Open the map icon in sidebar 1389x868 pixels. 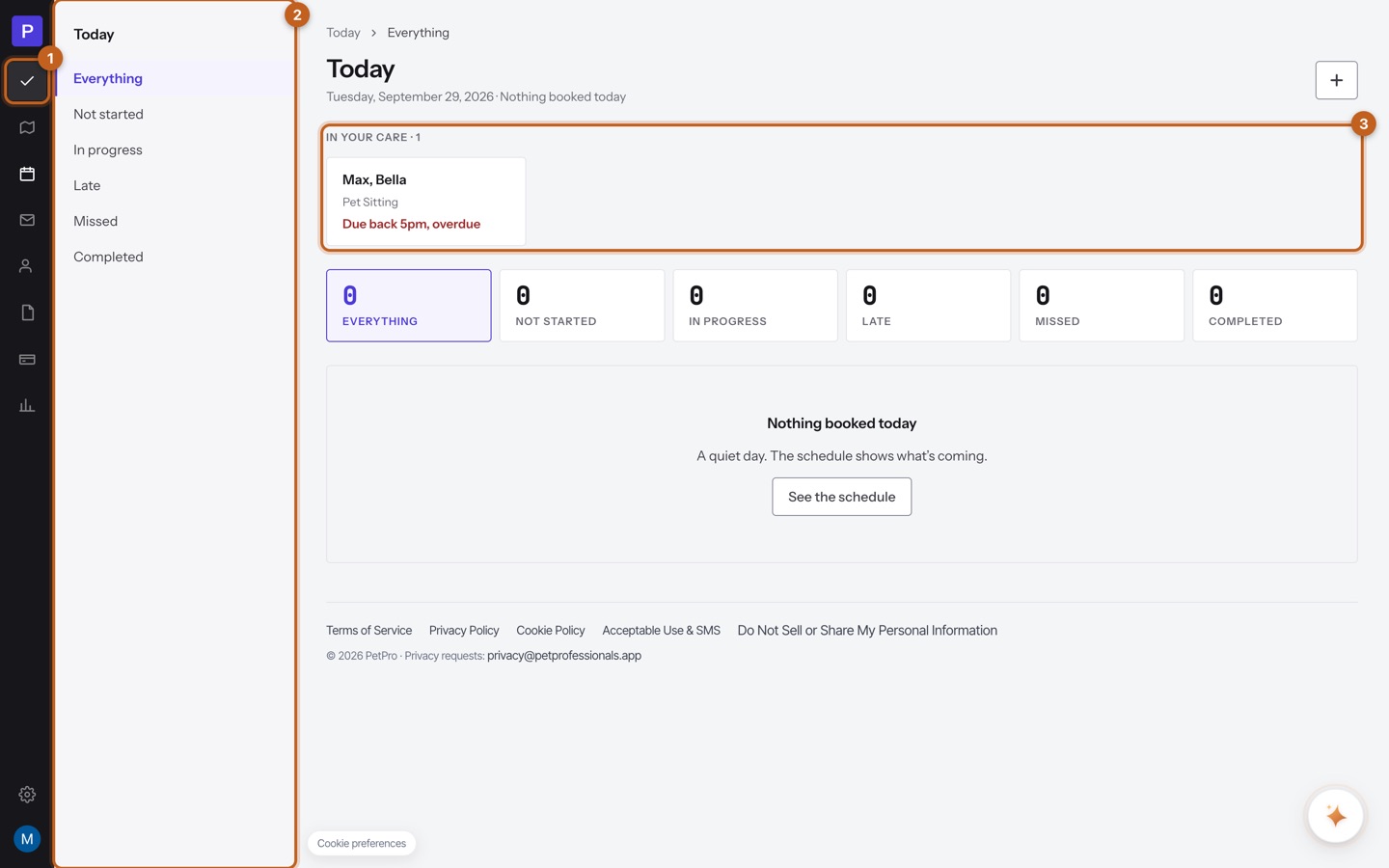pyautogui.click(x=27, y=127)
